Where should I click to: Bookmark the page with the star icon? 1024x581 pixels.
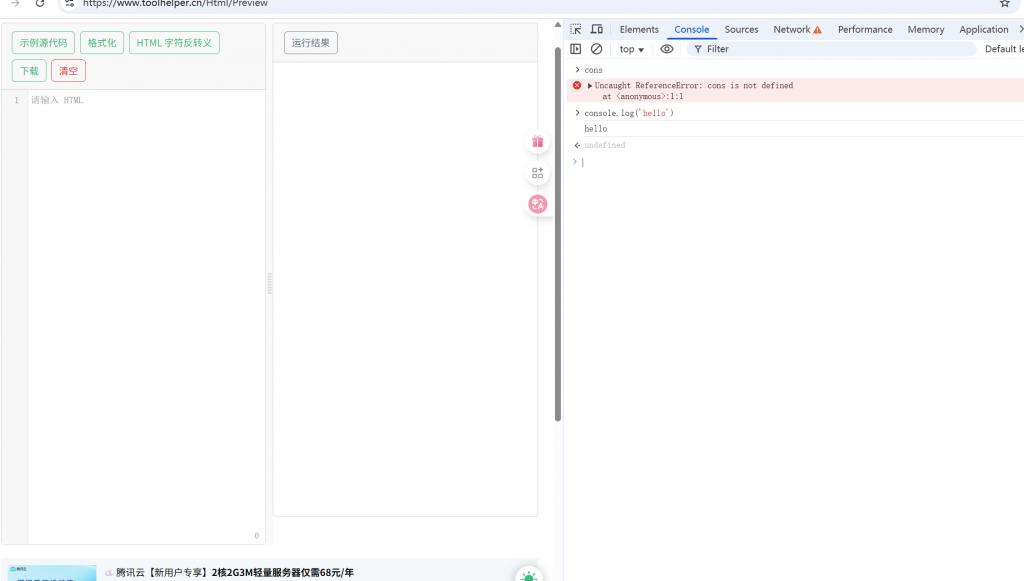[x=1005, y=4]
